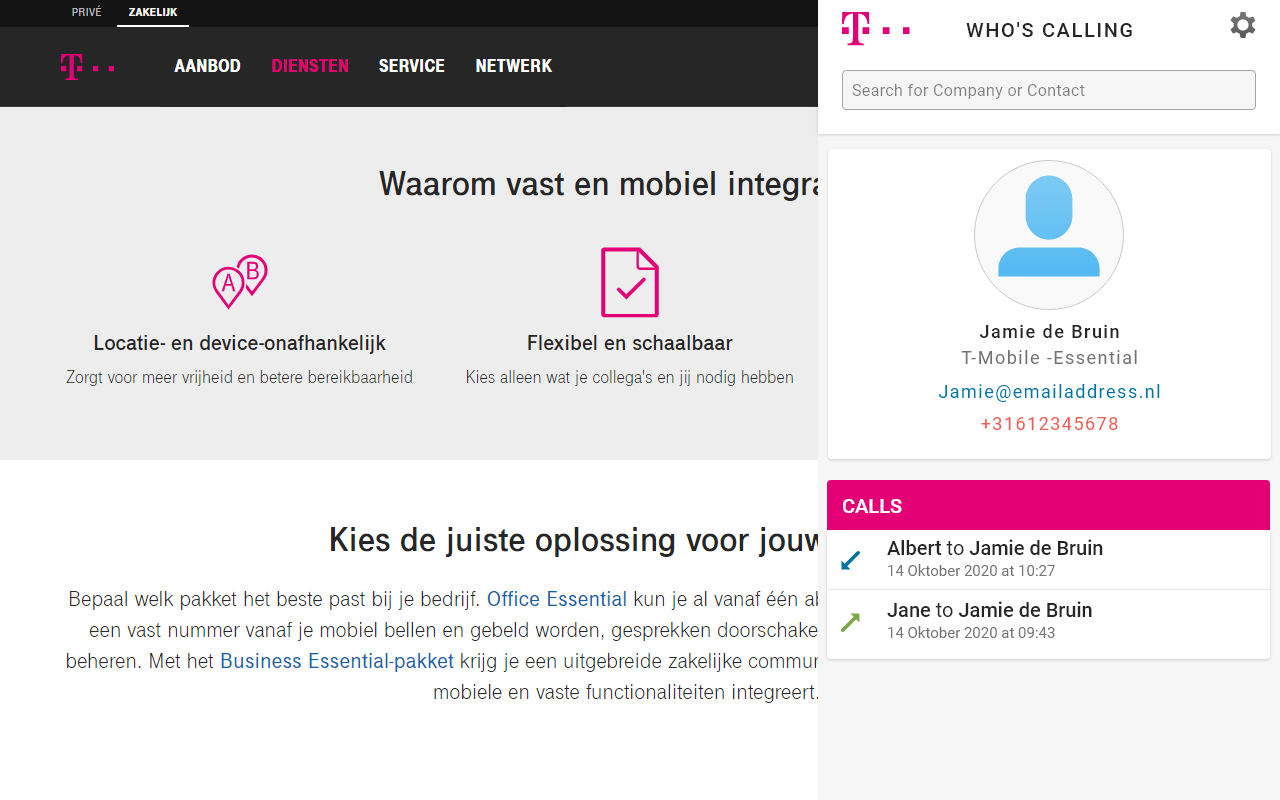Click the Flexibel en schaalbaar heading
This screenshot has height=800, width=1280.
(630, 343)
